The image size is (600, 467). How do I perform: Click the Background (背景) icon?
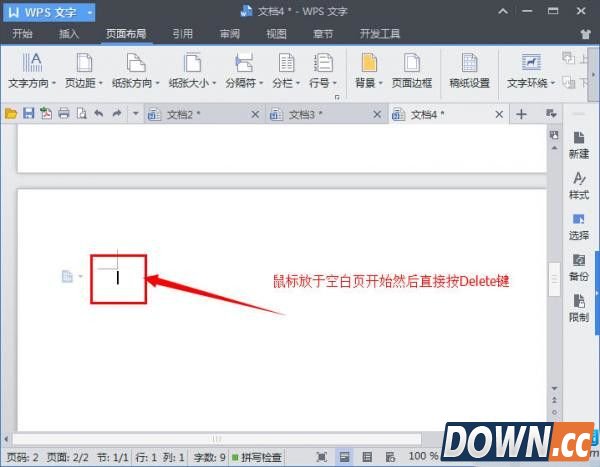pos(369,63)
